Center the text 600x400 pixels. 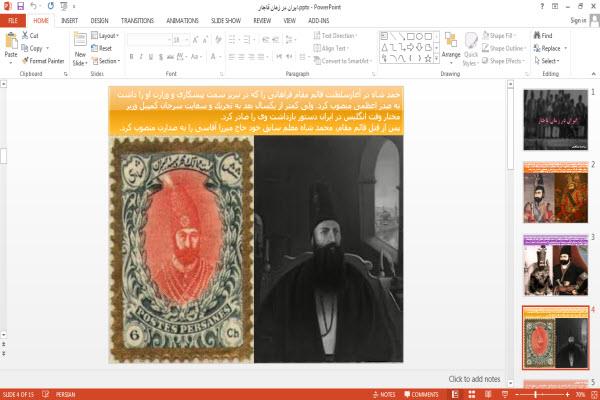tap(241, 57)
